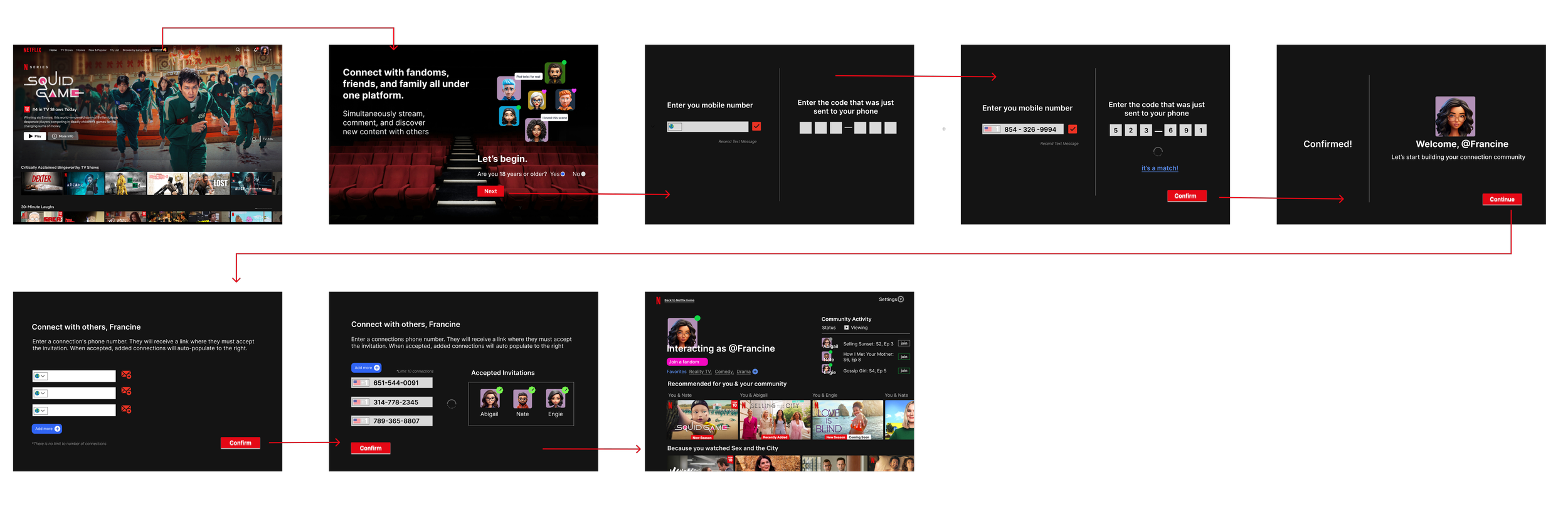The height and width of the screenshot is (516, 1568).
Task: Click Back to Netflix home link
Action: (x=679, y=300)
